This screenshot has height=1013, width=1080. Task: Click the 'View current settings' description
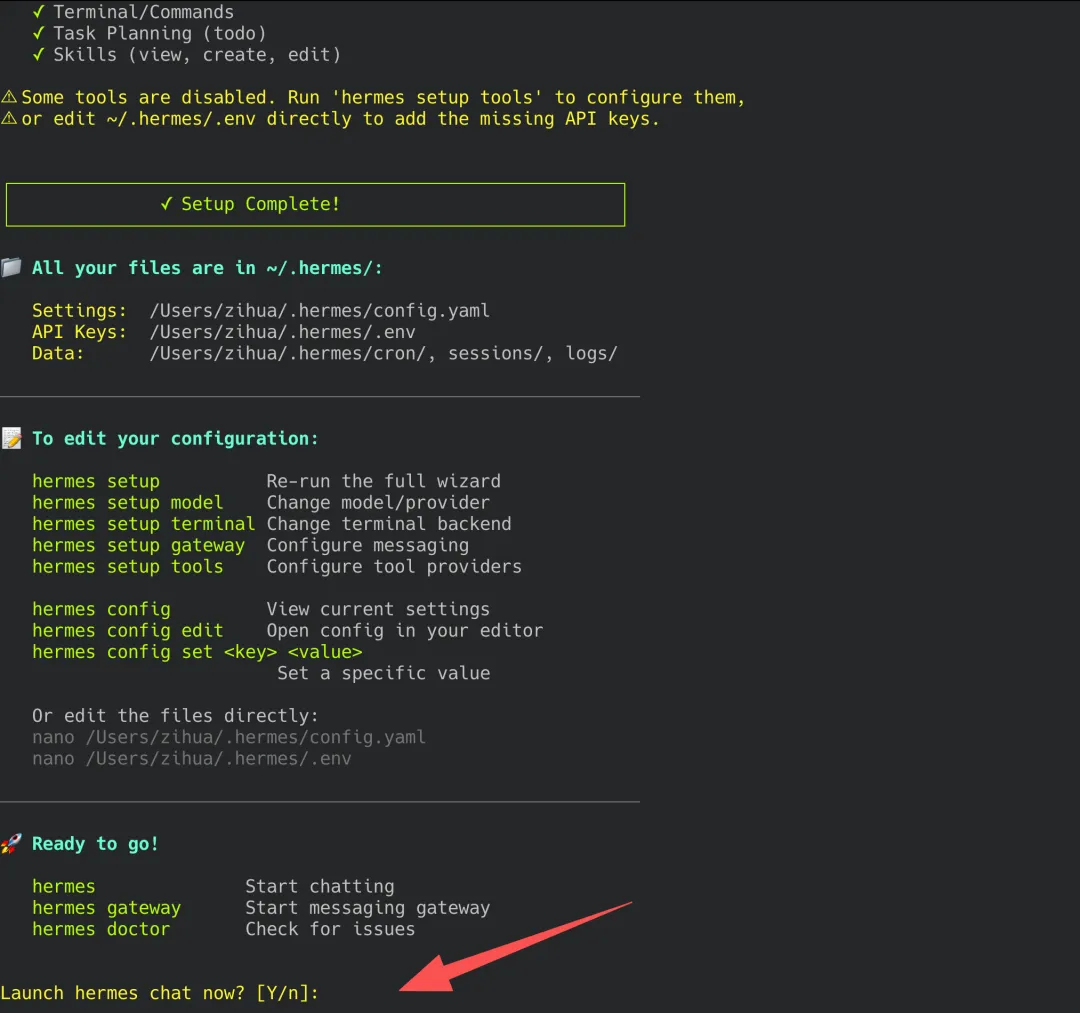coord(378,609)
